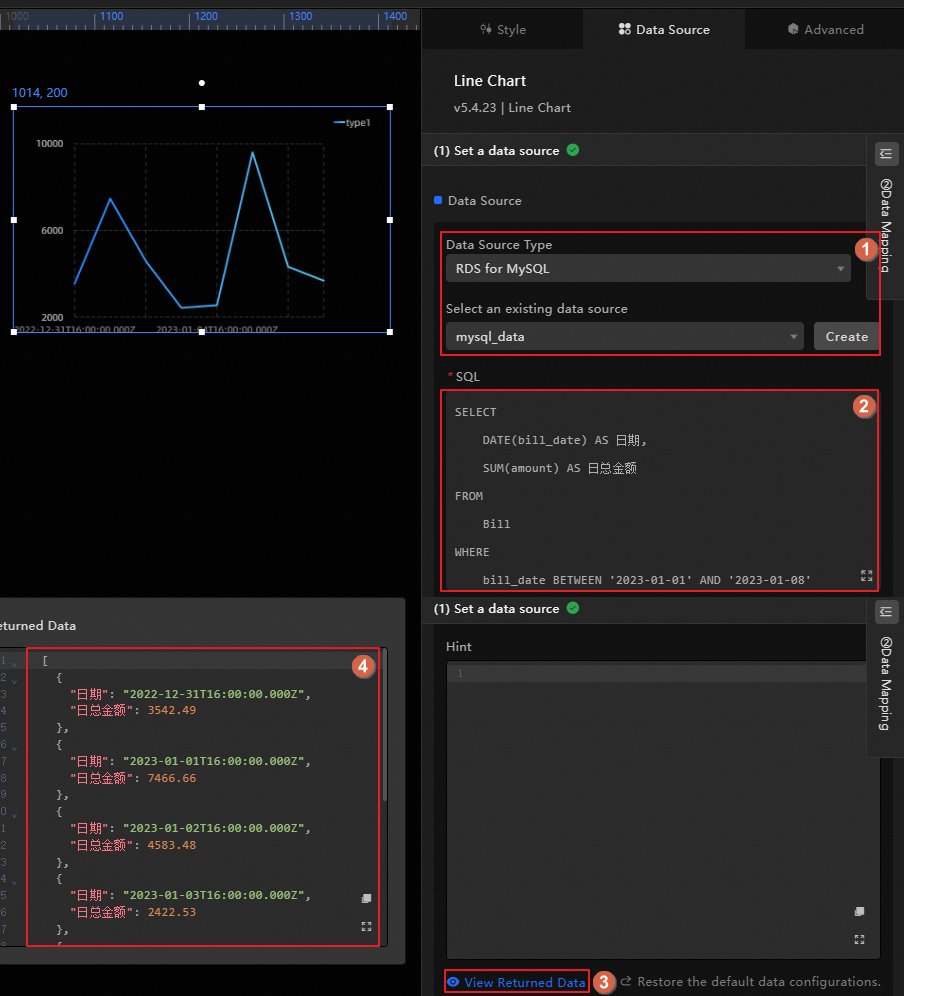Collapse the upper Data Mapping side panel icon

point(886,154)
